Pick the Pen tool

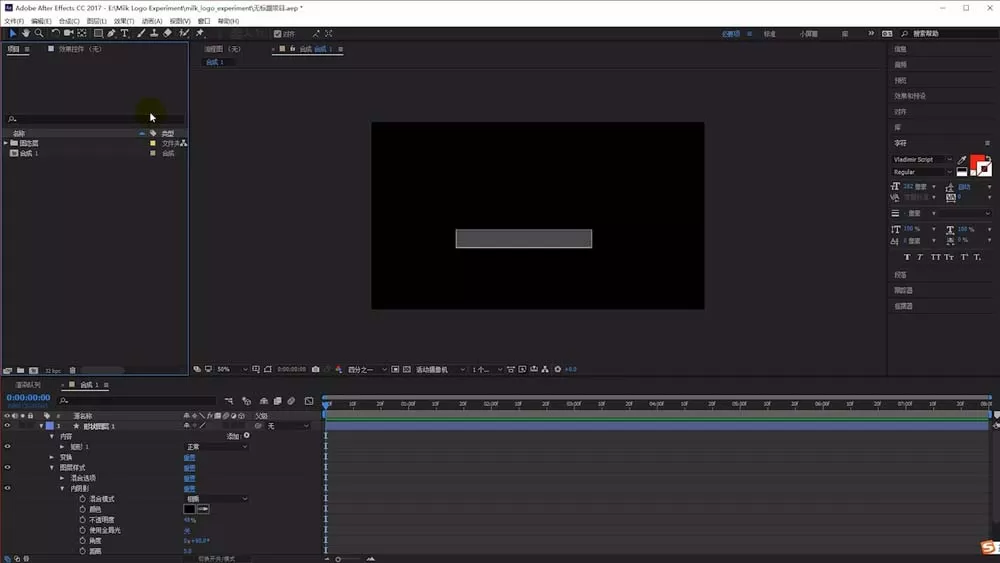tap(112, 33)
